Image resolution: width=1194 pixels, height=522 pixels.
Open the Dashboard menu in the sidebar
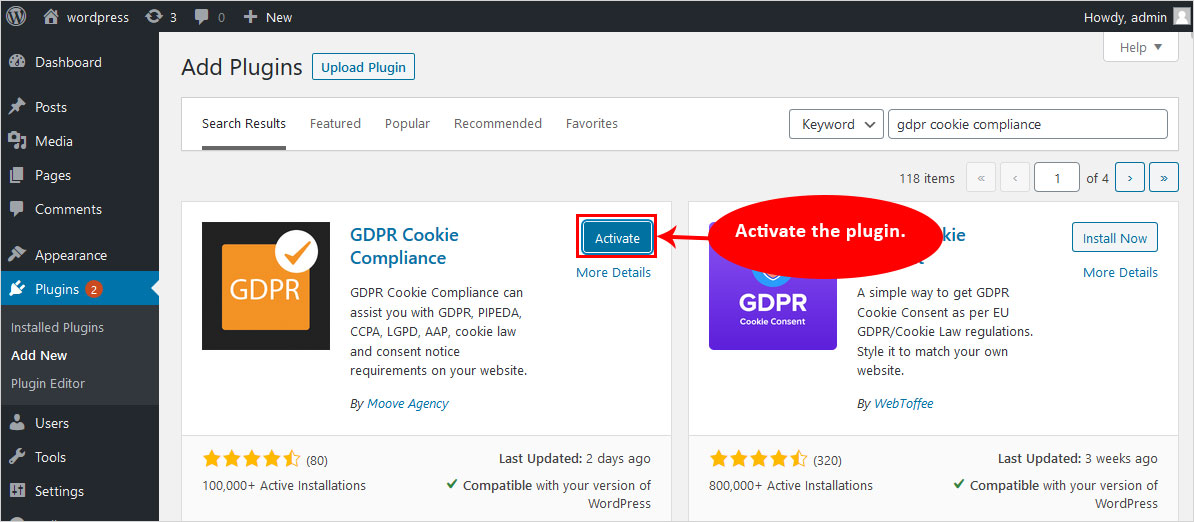pos(68,62)
